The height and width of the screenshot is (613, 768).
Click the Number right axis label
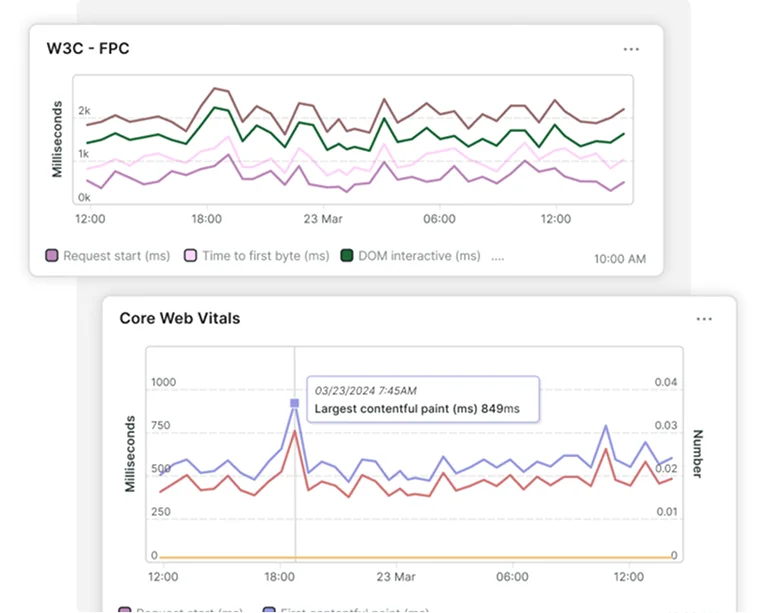click(x=698, y=455)
